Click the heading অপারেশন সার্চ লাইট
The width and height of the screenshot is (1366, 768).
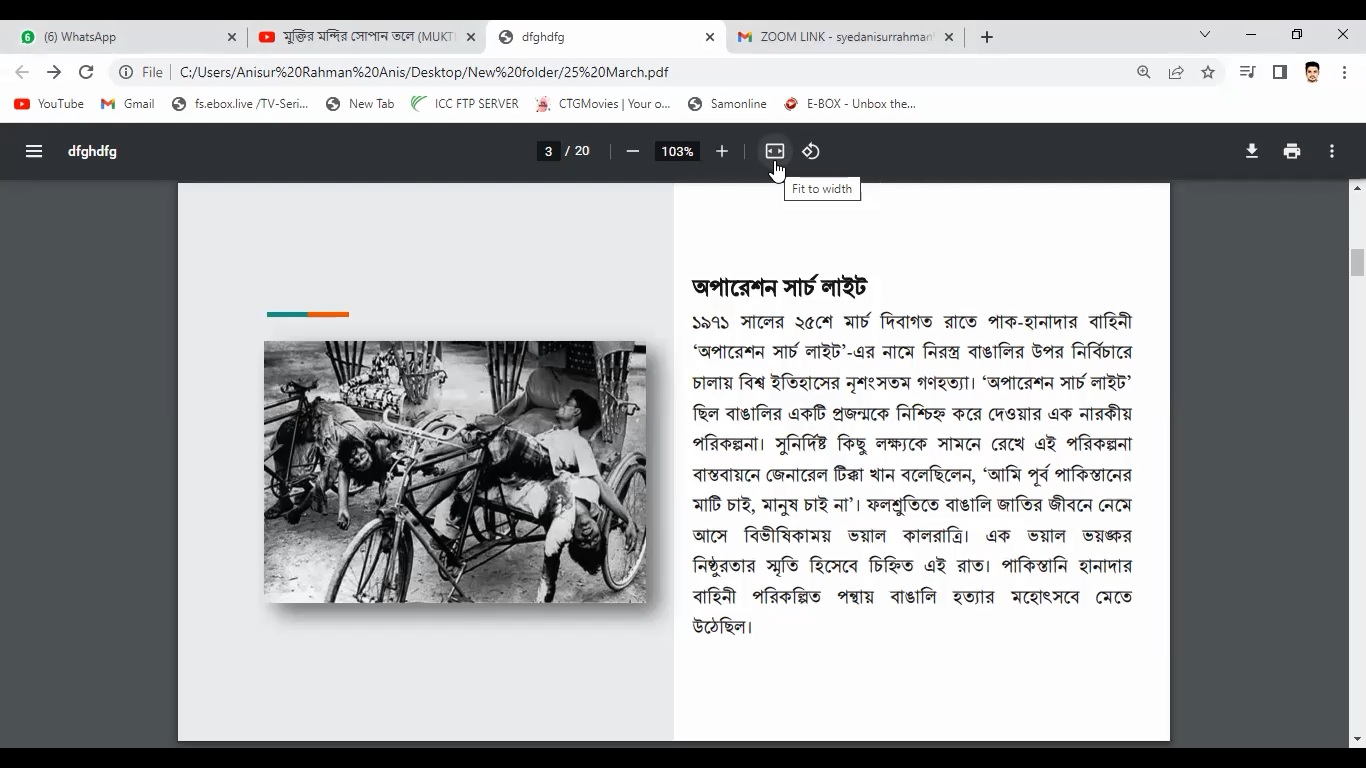pos(779,288)
